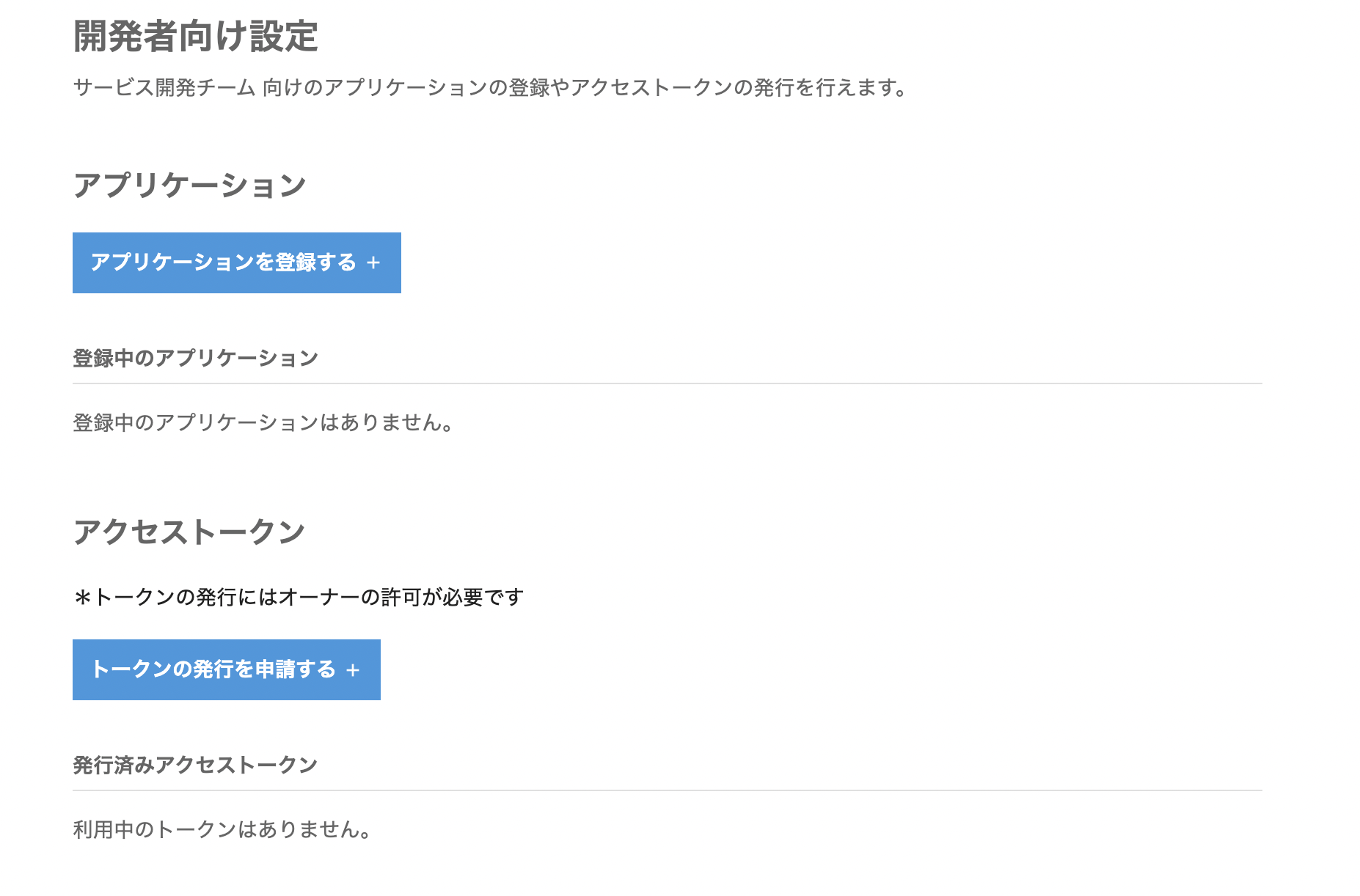The height and width of the screenshot is (896, 1360).
Task: Click the 申請する text inside the blue token button
Action: 295,669
